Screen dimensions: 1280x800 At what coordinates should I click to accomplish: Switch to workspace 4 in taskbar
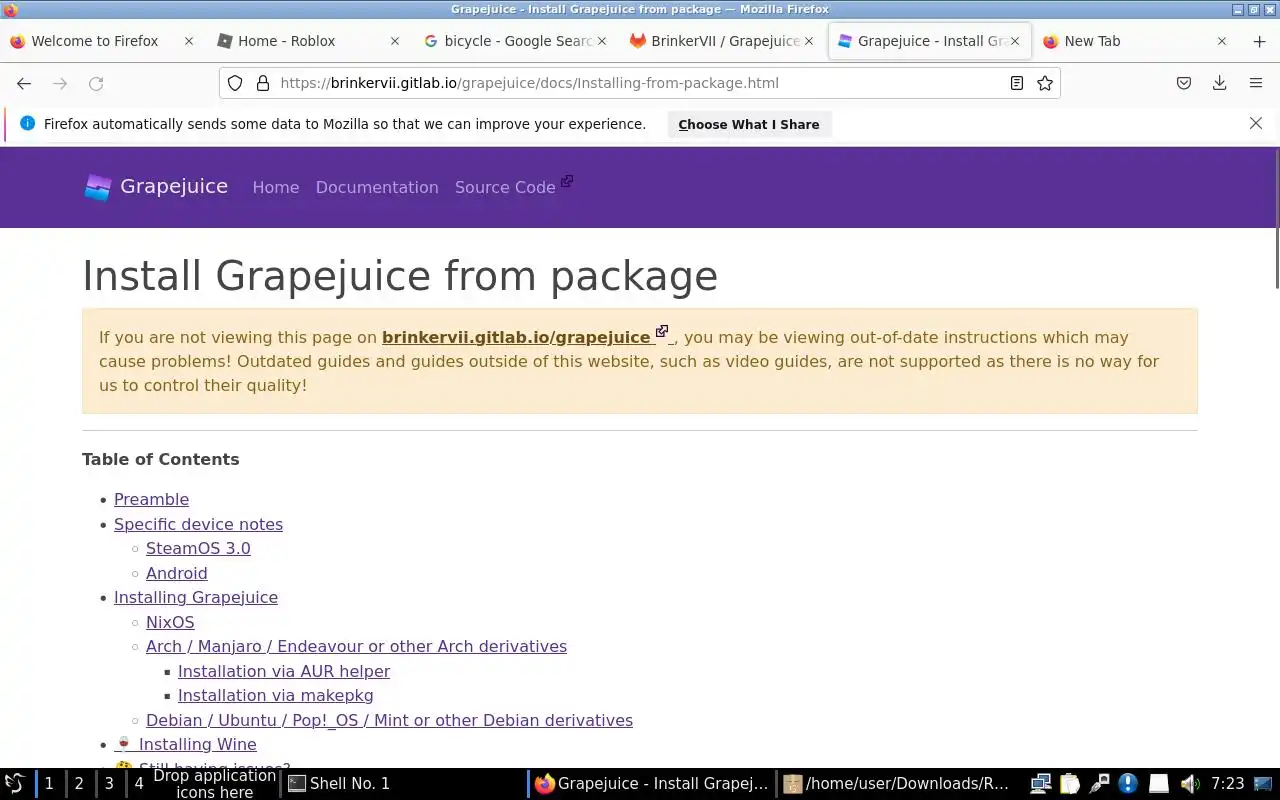coord(139,783)
